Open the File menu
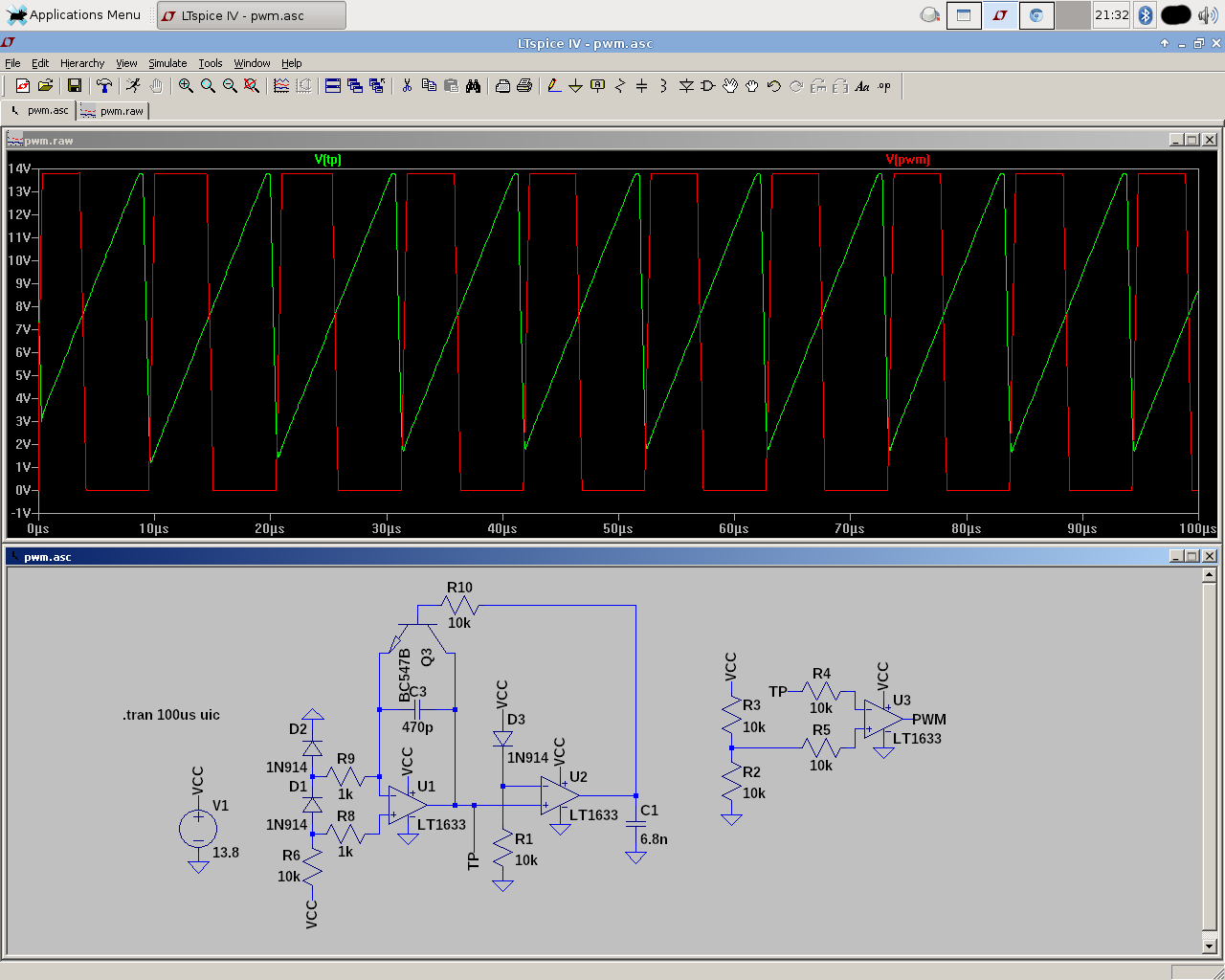Viewport: 1225px width, 980px height. [x=12, y=63]
